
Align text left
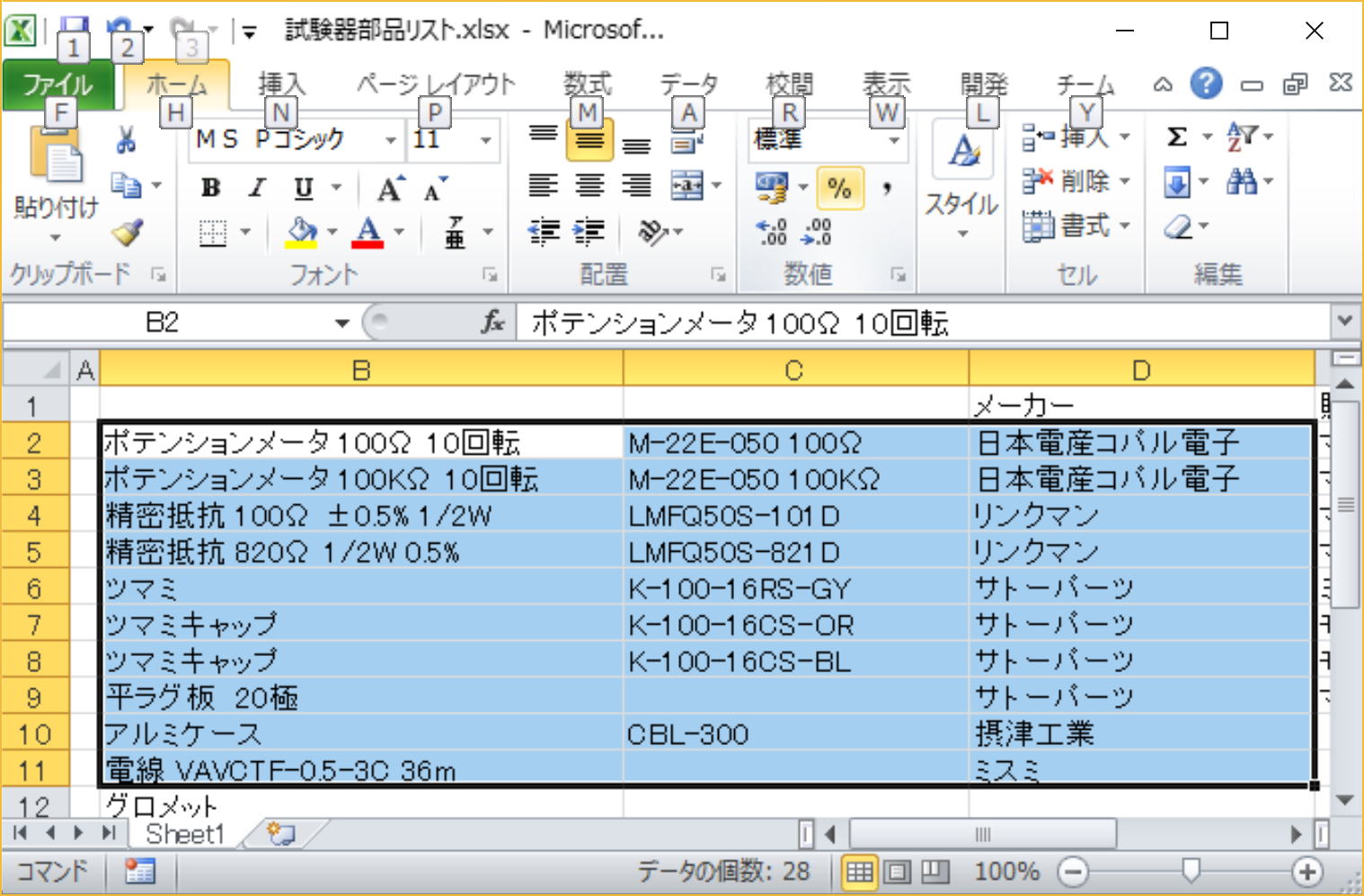pyautogui.click(x=543, y=185)
